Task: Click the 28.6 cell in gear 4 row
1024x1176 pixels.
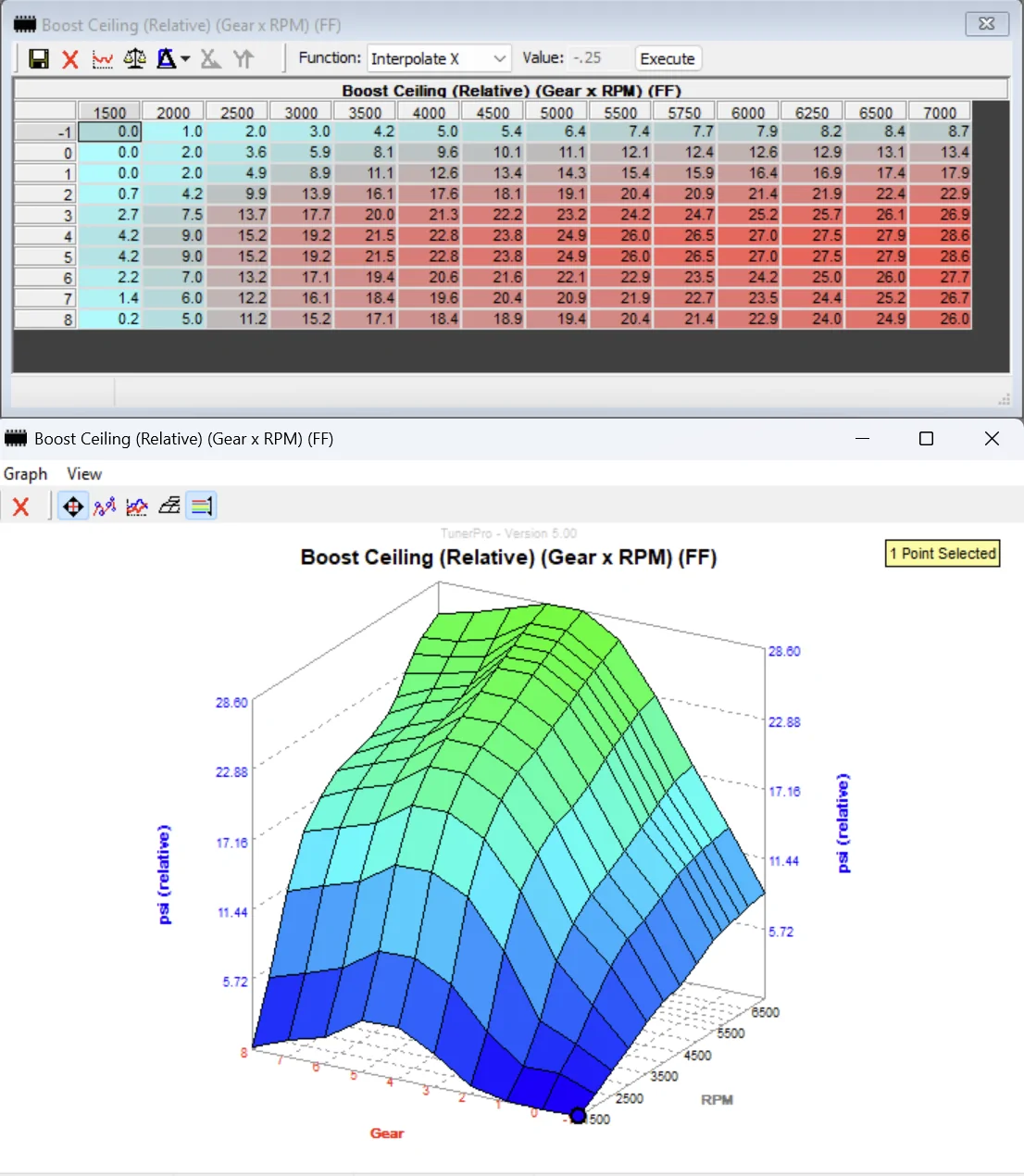Action: 940,236
